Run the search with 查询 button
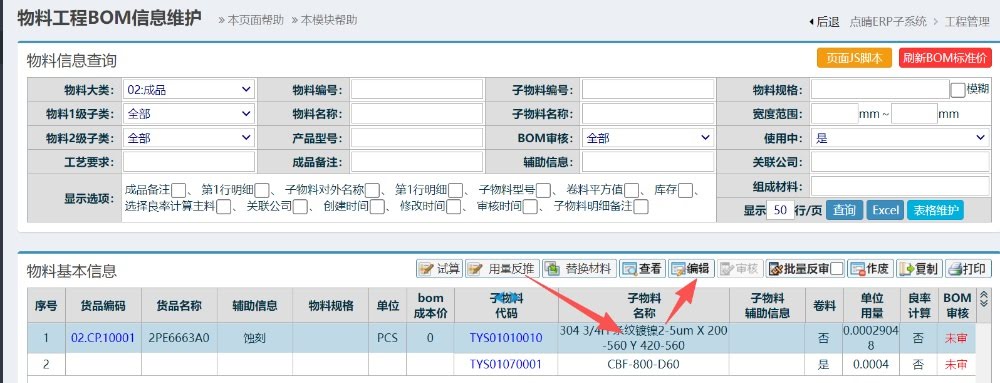 (844, 210)
